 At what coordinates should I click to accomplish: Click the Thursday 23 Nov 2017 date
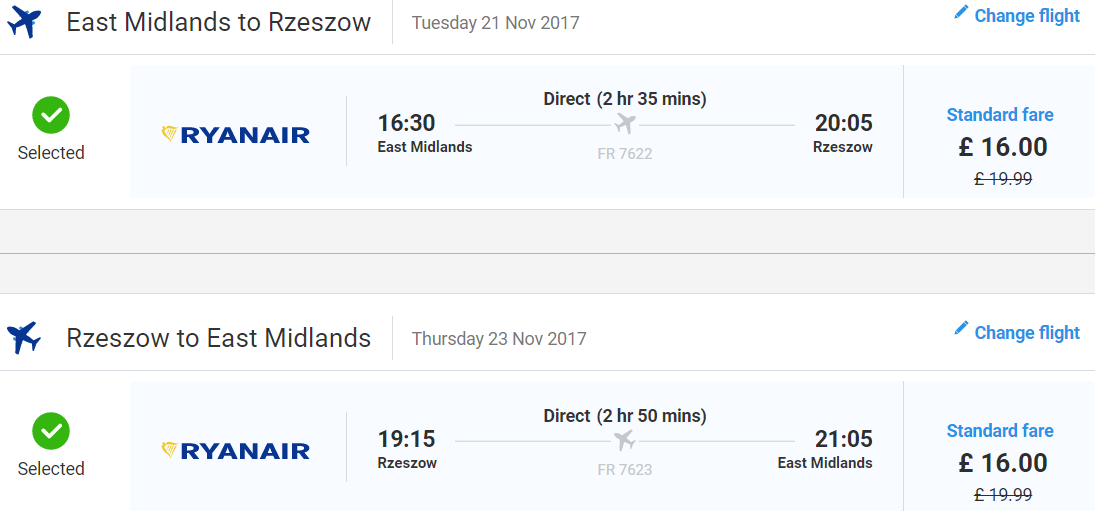click(x=499, y=339)
